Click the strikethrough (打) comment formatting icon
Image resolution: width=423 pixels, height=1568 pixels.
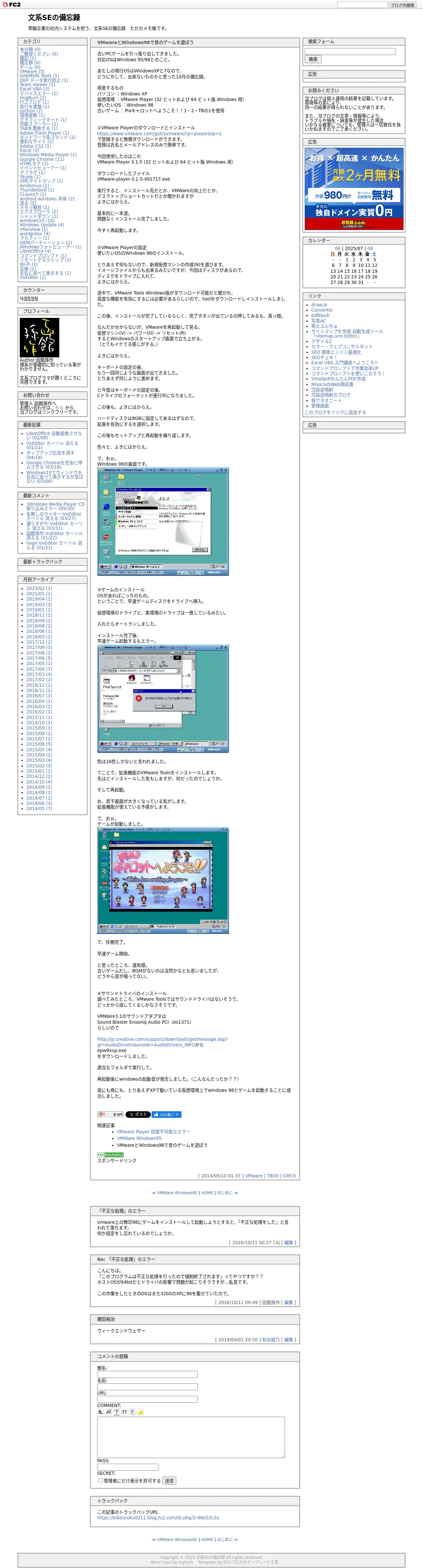coord(124,1412)
